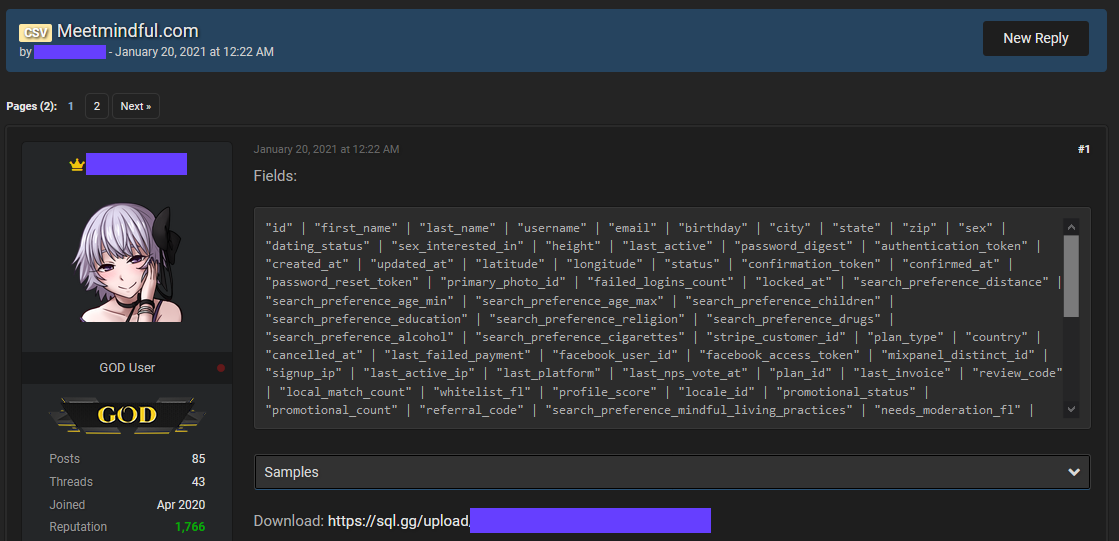Click the code box scroll-down arrow
Viewport: 1119px width, 541px height.
[1071, 409]
